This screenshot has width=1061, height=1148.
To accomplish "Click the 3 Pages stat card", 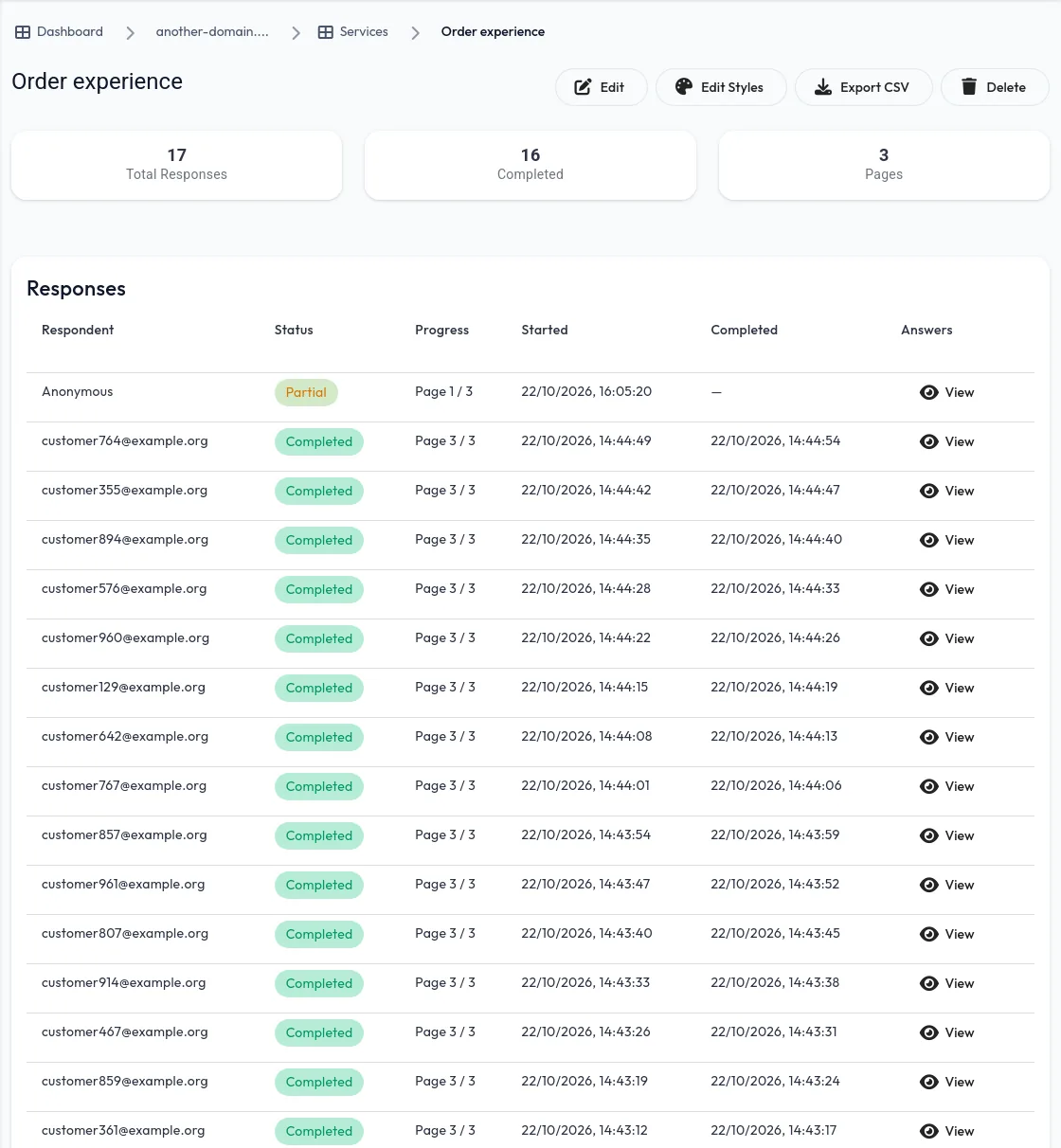I will [x=884, y=165].
